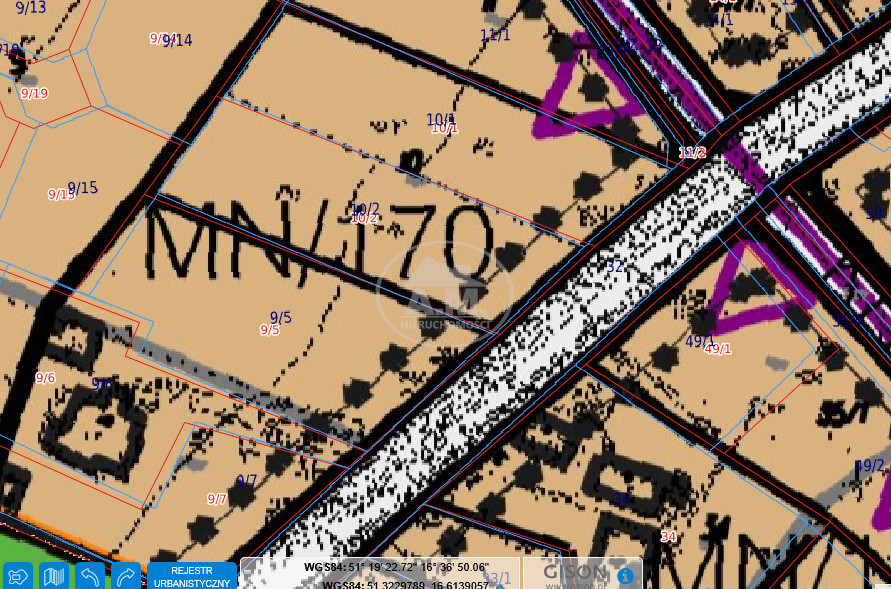Open the blue info icon

pyautogui.click(x=625, y=575)
